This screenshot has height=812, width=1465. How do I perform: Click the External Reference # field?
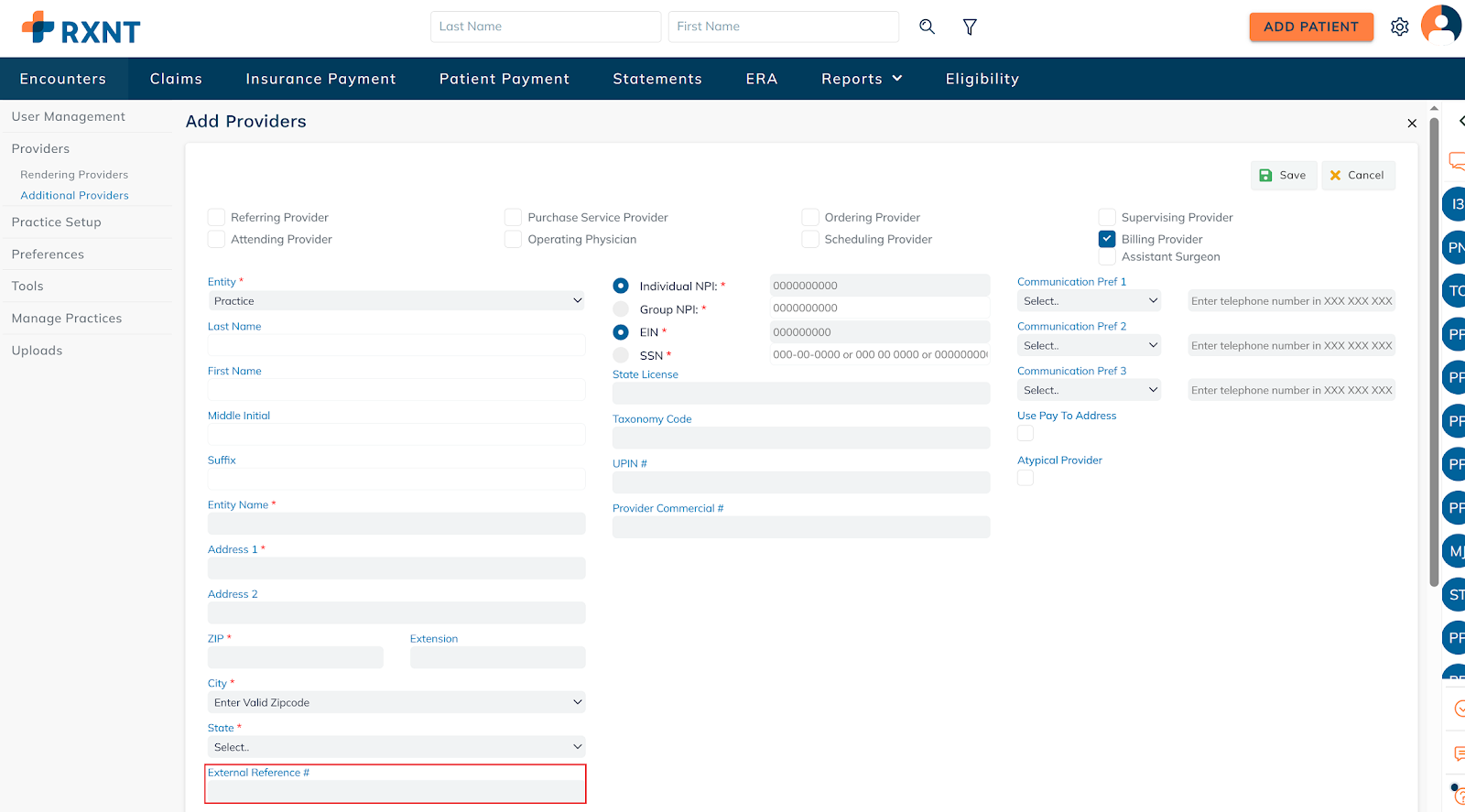point(396,791)
